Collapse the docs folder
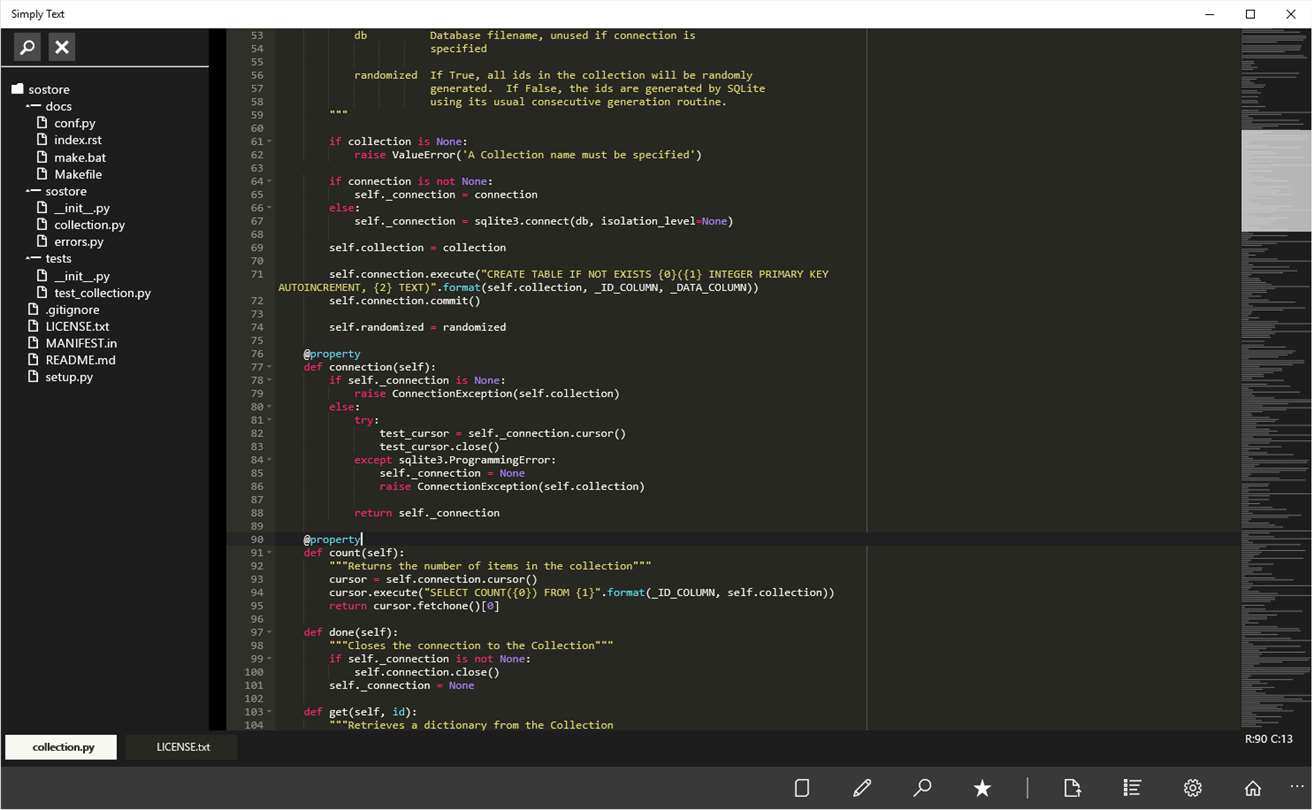 pos(33,106)
